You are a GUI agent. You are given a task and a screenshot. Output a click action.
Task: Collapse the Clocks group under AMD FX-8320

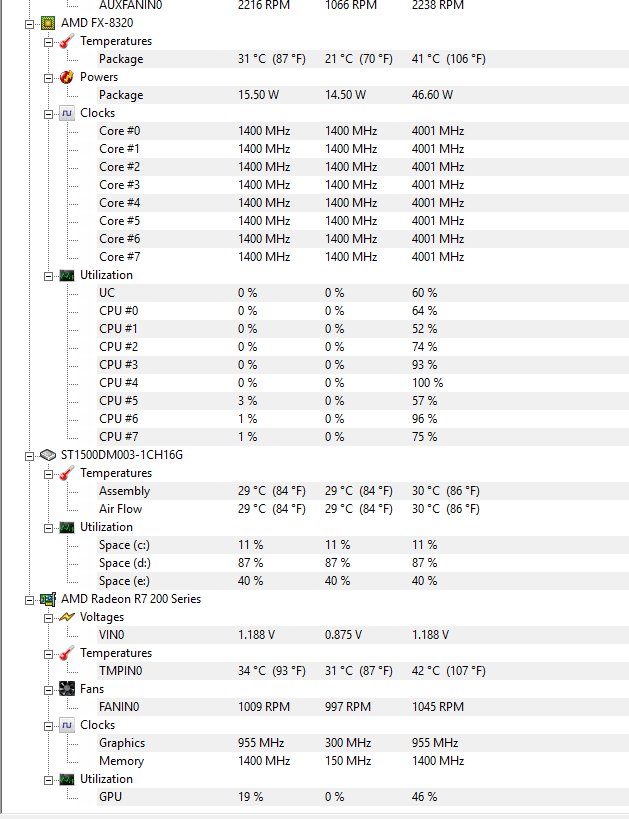[x=47, y=113]
